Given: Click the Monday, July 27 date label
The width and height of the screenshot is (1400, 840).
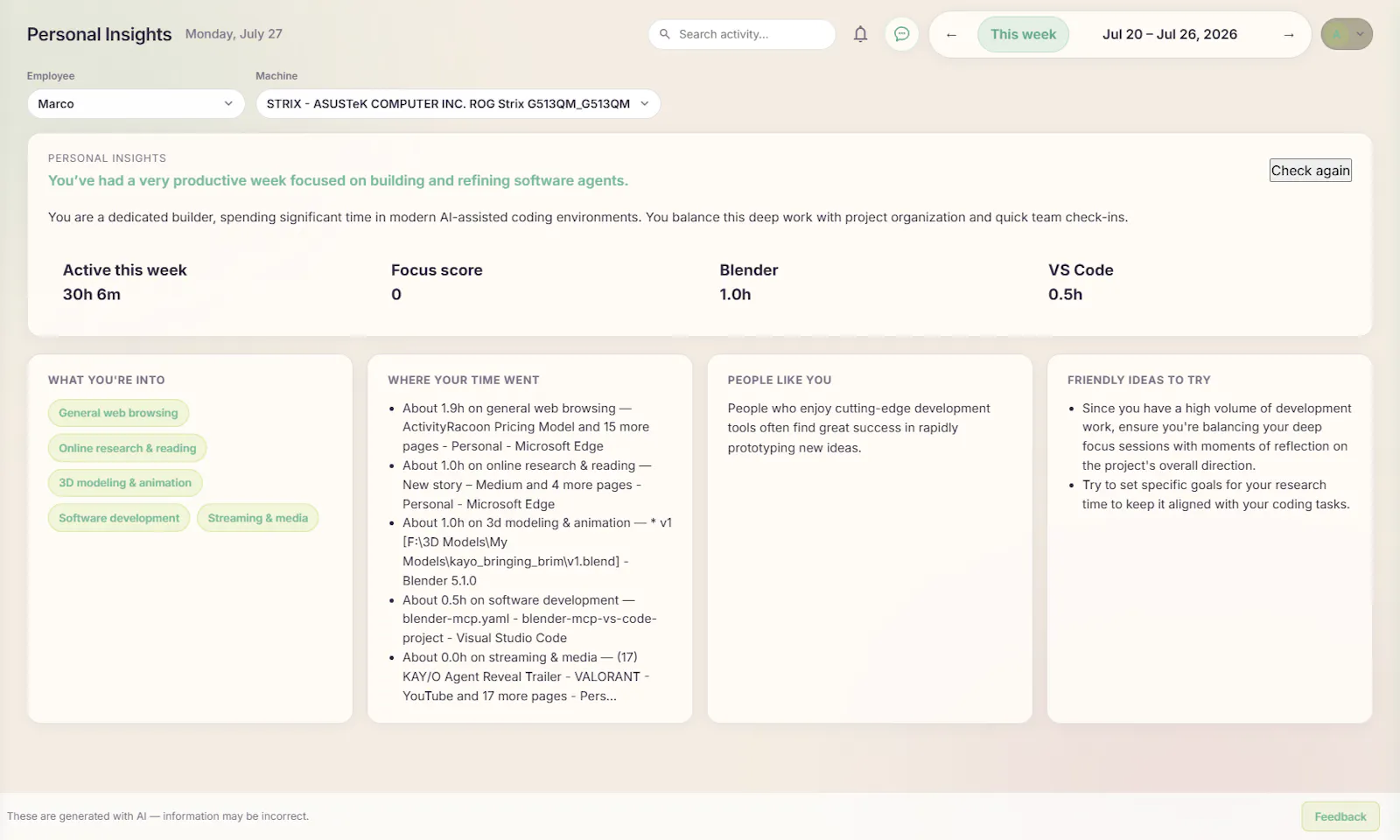Looking at the screenshot, I should [x=234, y=34].
